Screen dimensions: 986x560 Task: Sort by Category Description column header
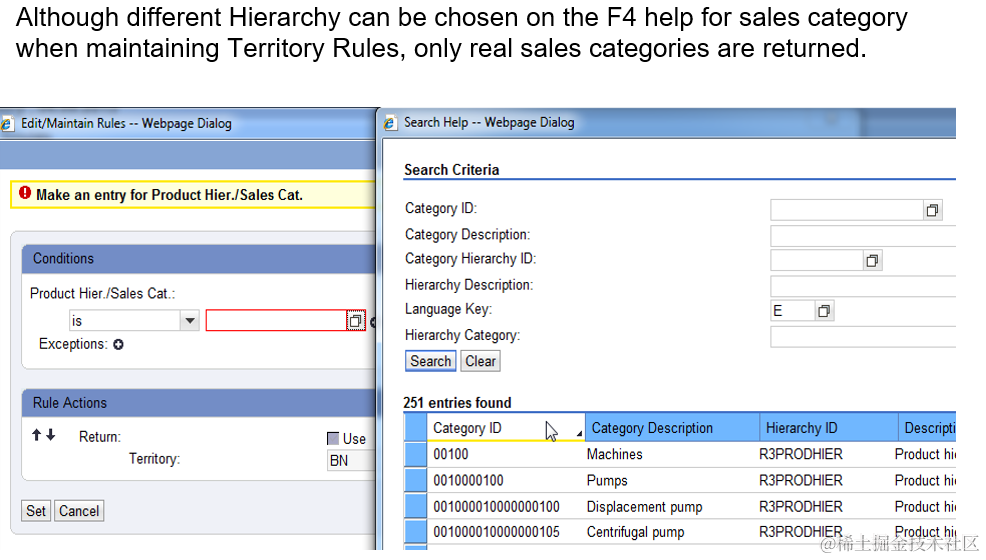point(672,427)
